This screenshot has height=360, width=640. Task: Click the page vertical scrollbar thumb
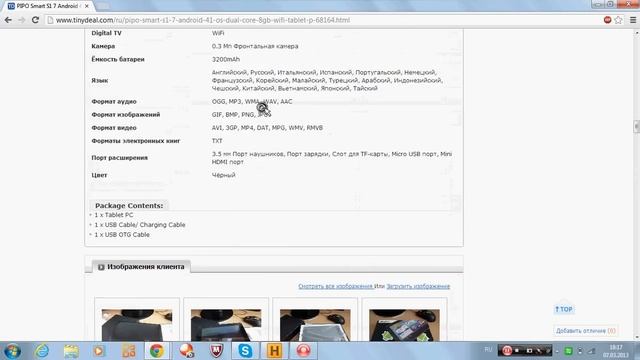point(636,127)
